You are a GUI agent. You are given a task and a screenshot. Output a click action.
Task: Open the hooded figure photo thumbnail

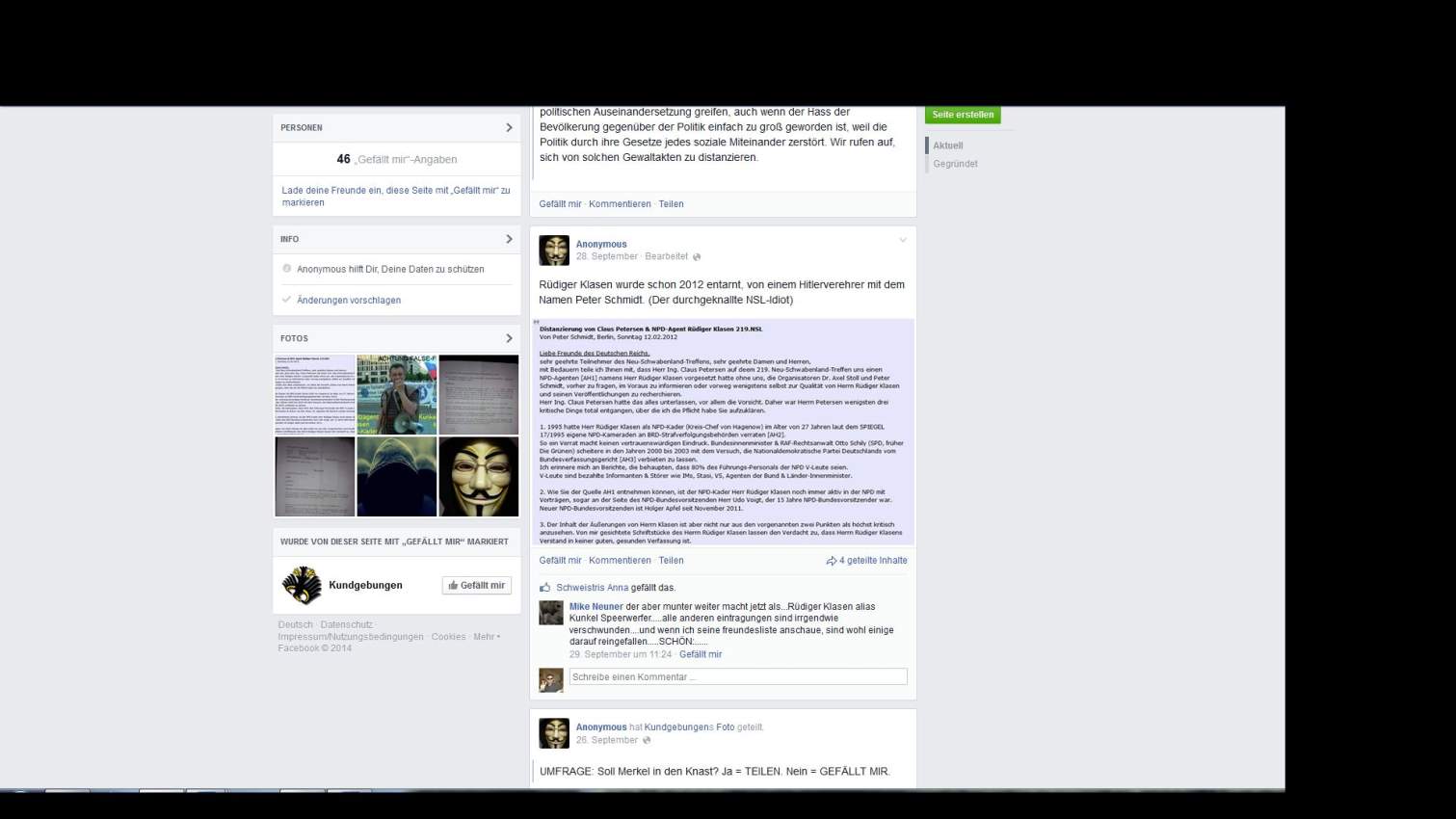point(397,477)
